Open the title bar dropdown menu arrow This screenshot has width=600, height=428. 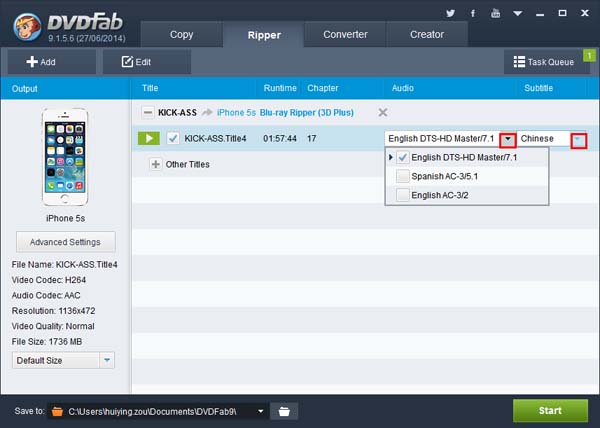(x=518, y=13)
